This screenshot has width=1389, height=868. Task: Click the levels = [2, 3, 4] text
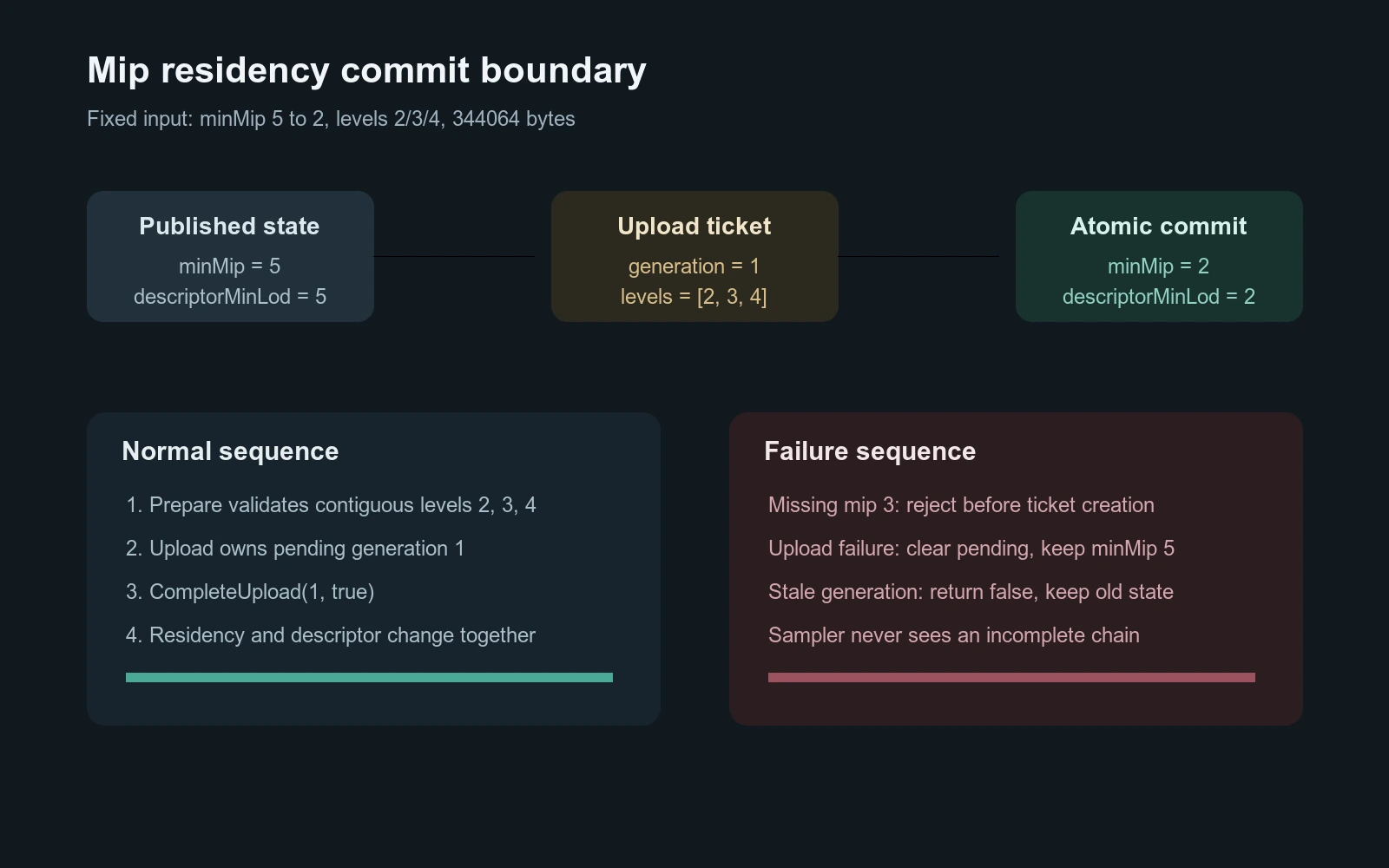[694, 297]
